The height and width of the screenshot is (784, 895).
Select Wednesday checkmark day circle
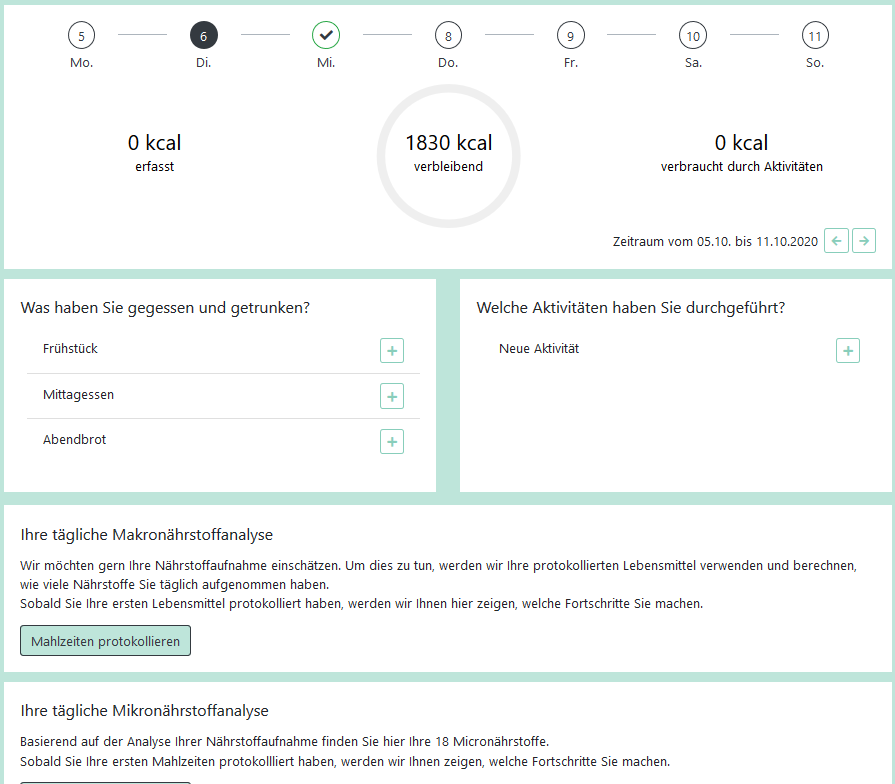click(326, 35)
